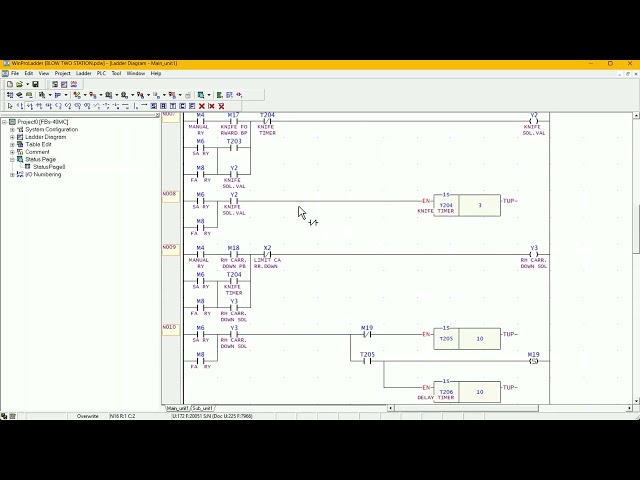Pick the rising-edge TU contact tool
The image size is (640, 480).
(39, 106)
